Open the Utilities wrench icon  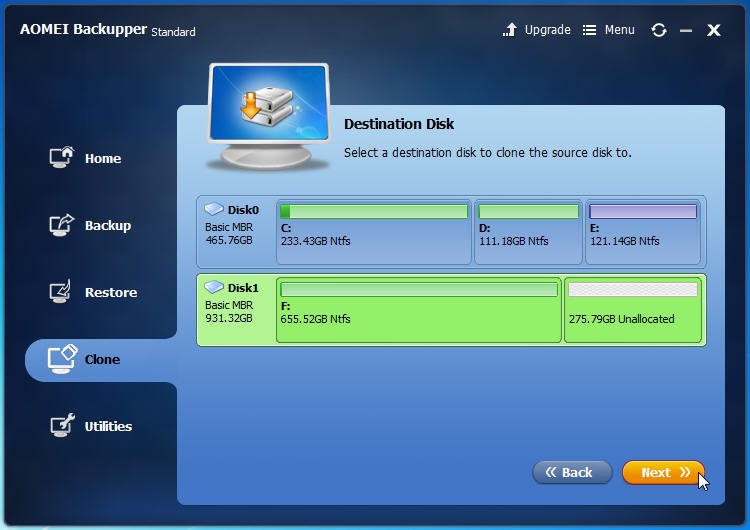(62, 425)
